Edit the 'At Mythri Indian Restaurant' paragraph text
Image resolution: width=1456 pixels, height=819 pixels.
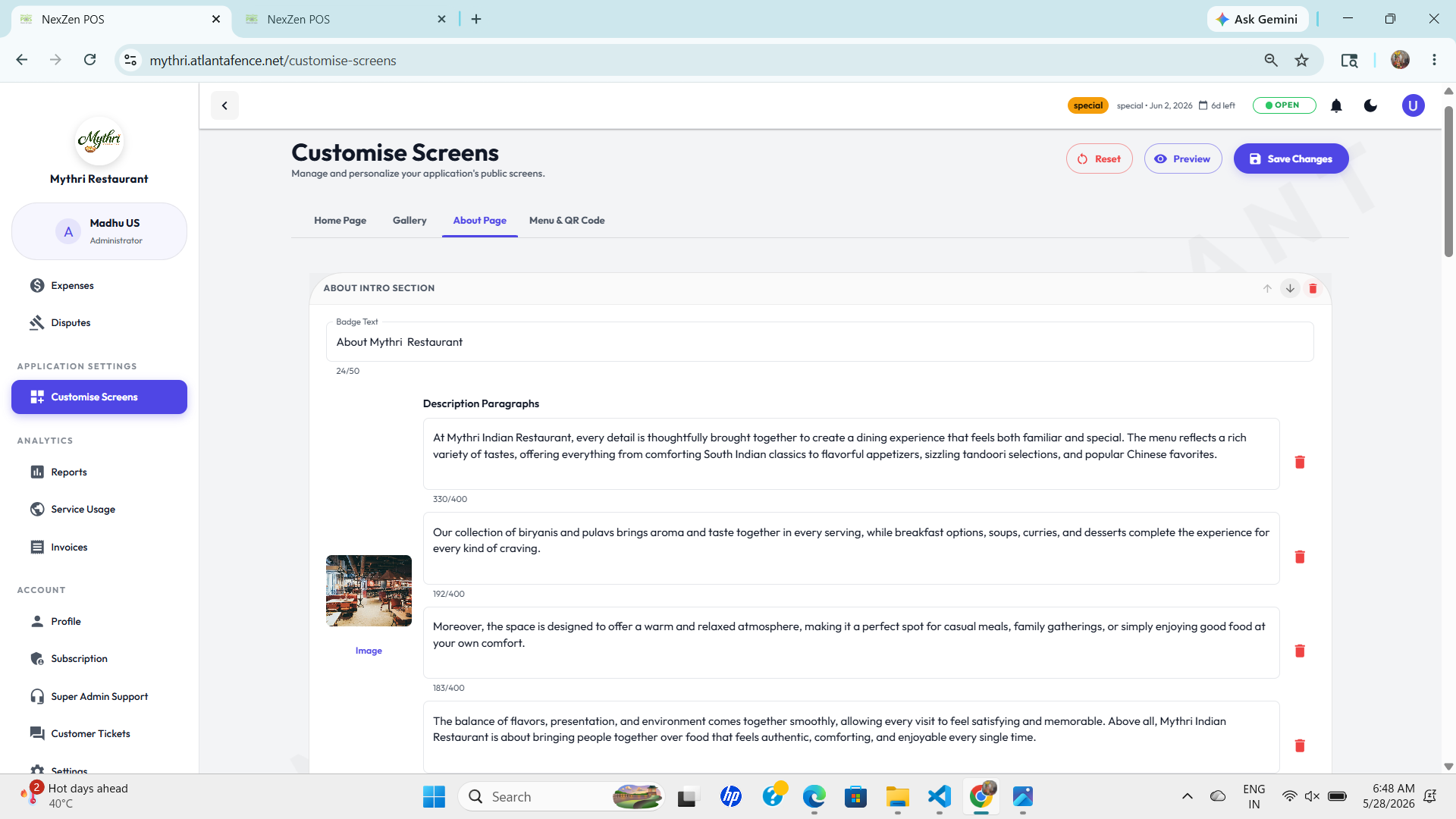(x=851, y=453)
